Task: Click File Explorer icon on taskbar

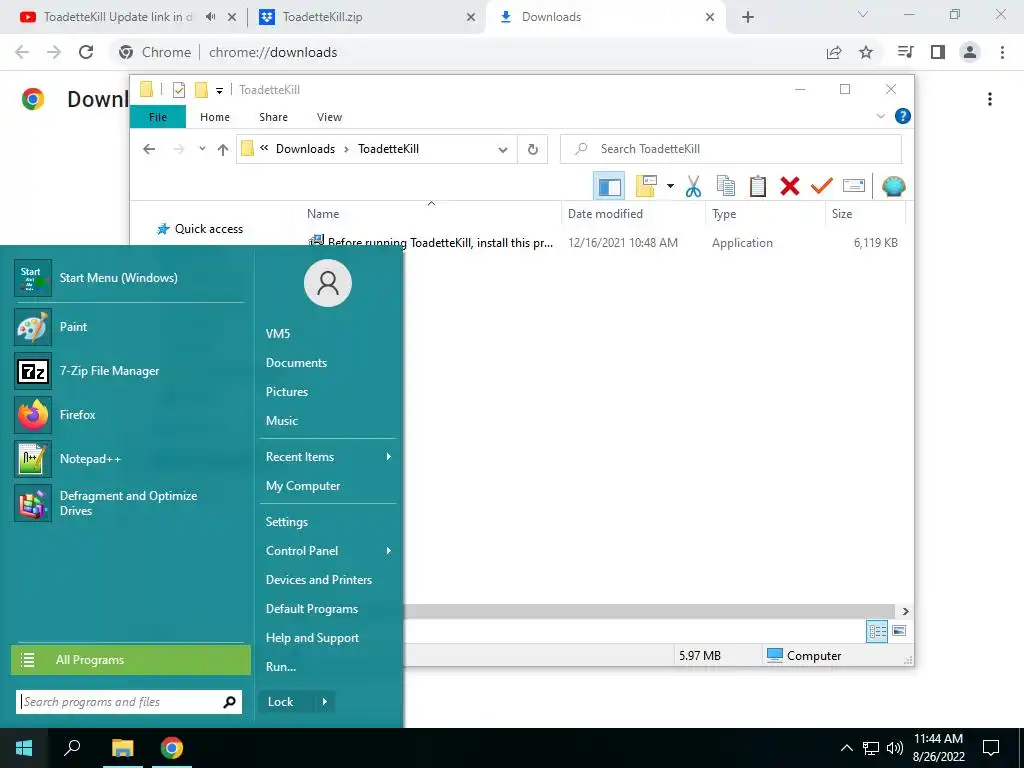Action: 122,748
